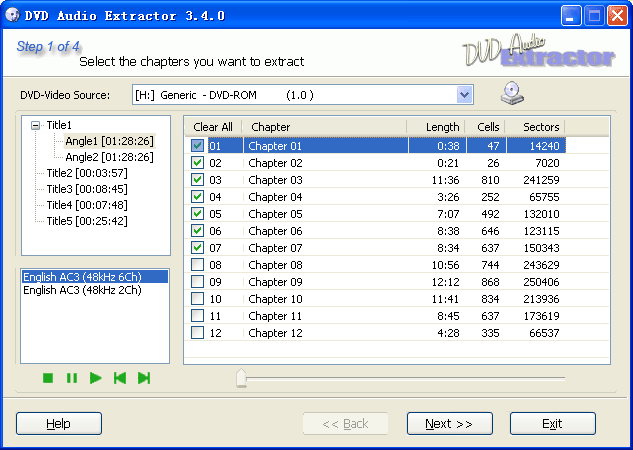The image size is (633, 450).
Task: Select Angle2 [01:28:26] in tree
Action: pos(109,157)
